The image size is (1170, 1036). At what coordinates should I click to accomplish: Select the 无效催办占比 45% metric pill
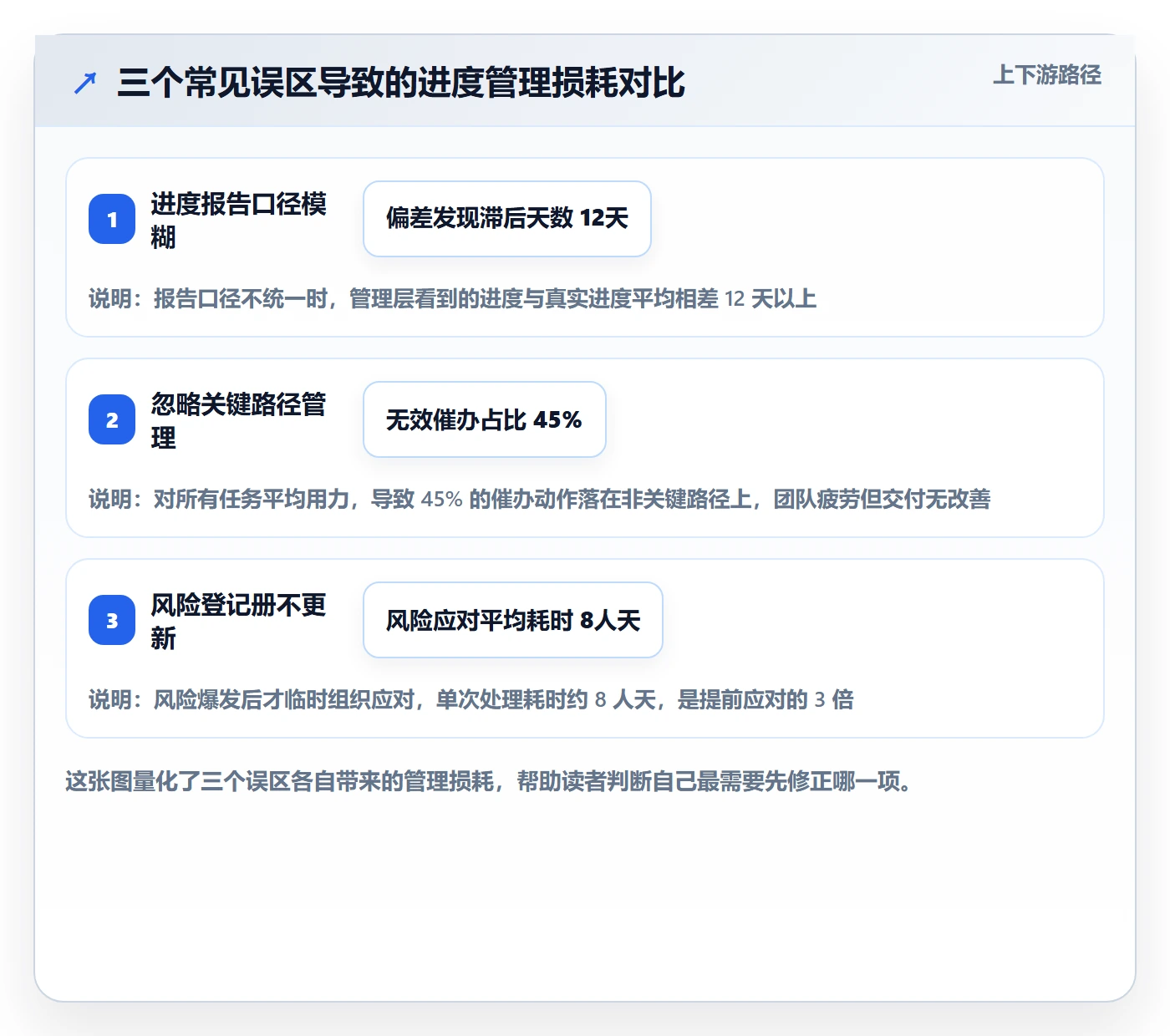(485, 419)
